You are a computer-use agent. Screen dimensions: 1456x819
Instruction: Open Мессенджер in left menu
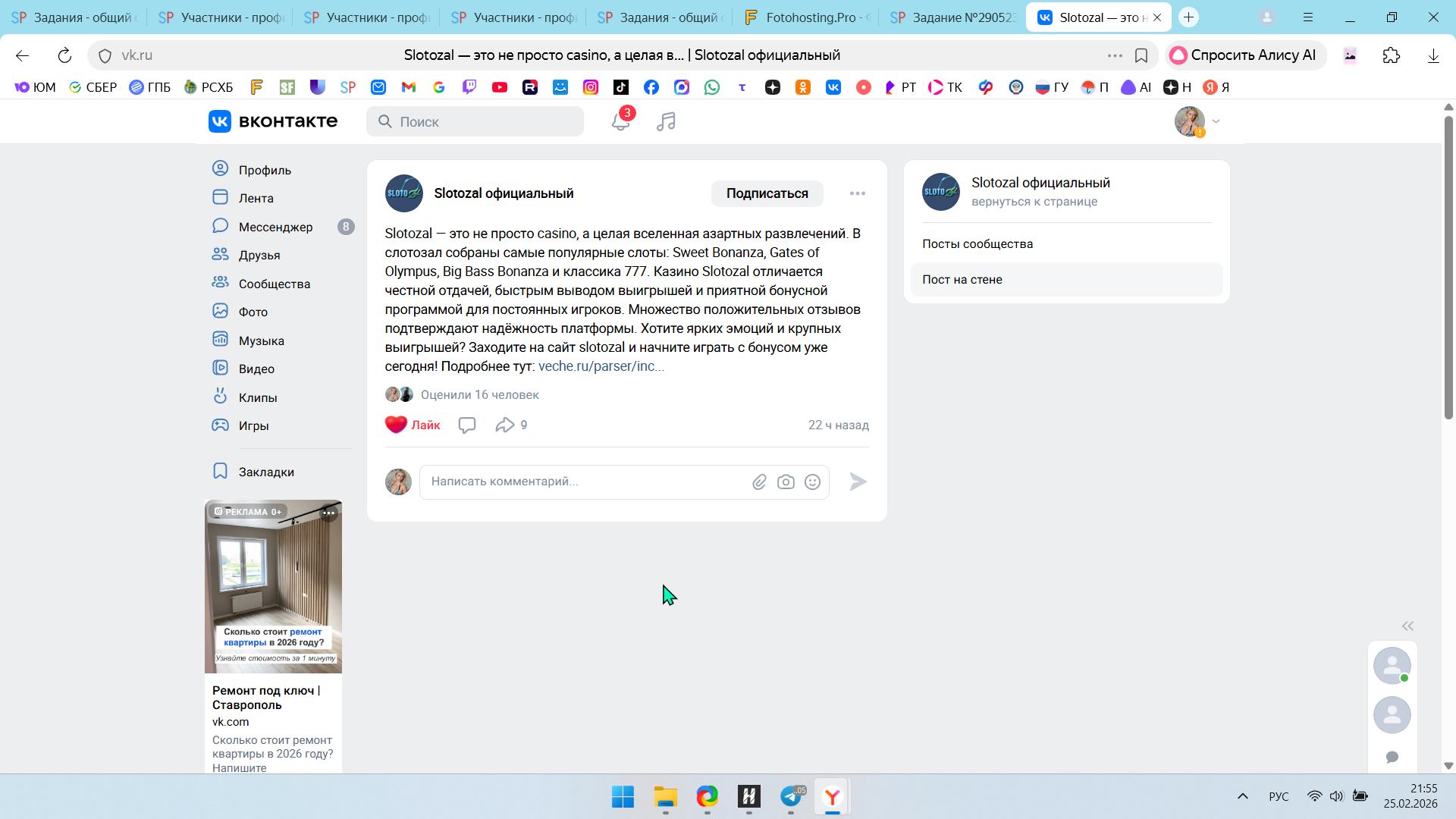tap(275, 227)
